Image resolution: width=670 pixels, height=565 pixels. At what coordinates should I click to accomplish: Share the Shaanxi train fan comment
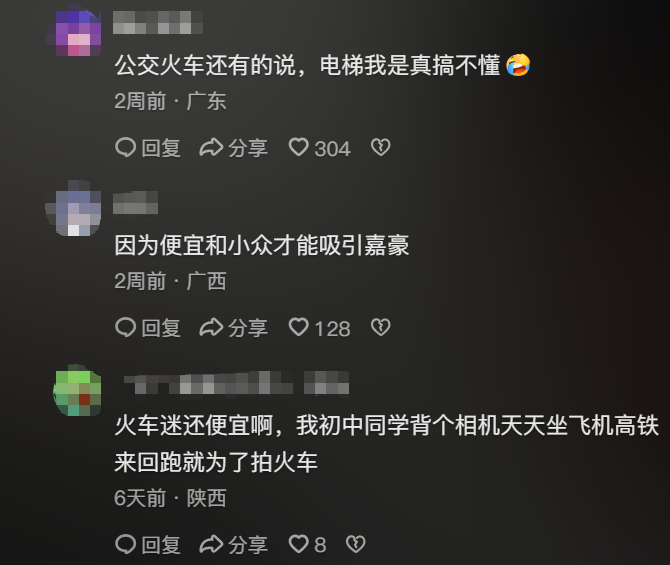[x=234, y=544]
